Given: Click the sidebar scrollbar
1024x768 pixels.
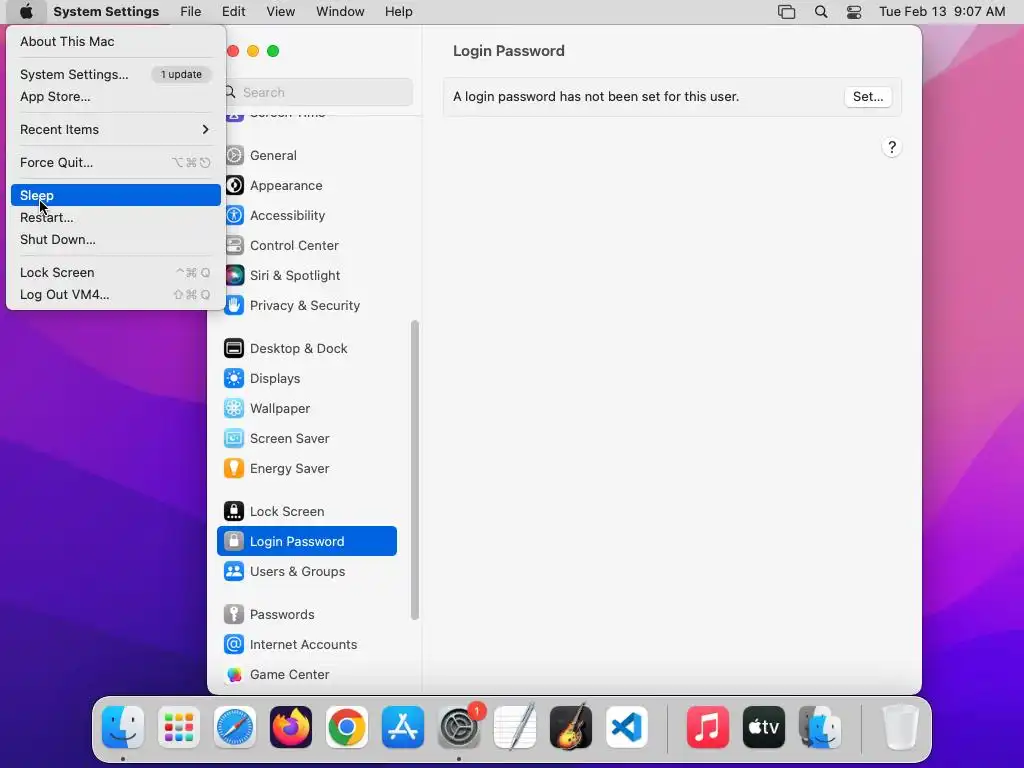Looking at the screenshot, I should coord(415,470).
